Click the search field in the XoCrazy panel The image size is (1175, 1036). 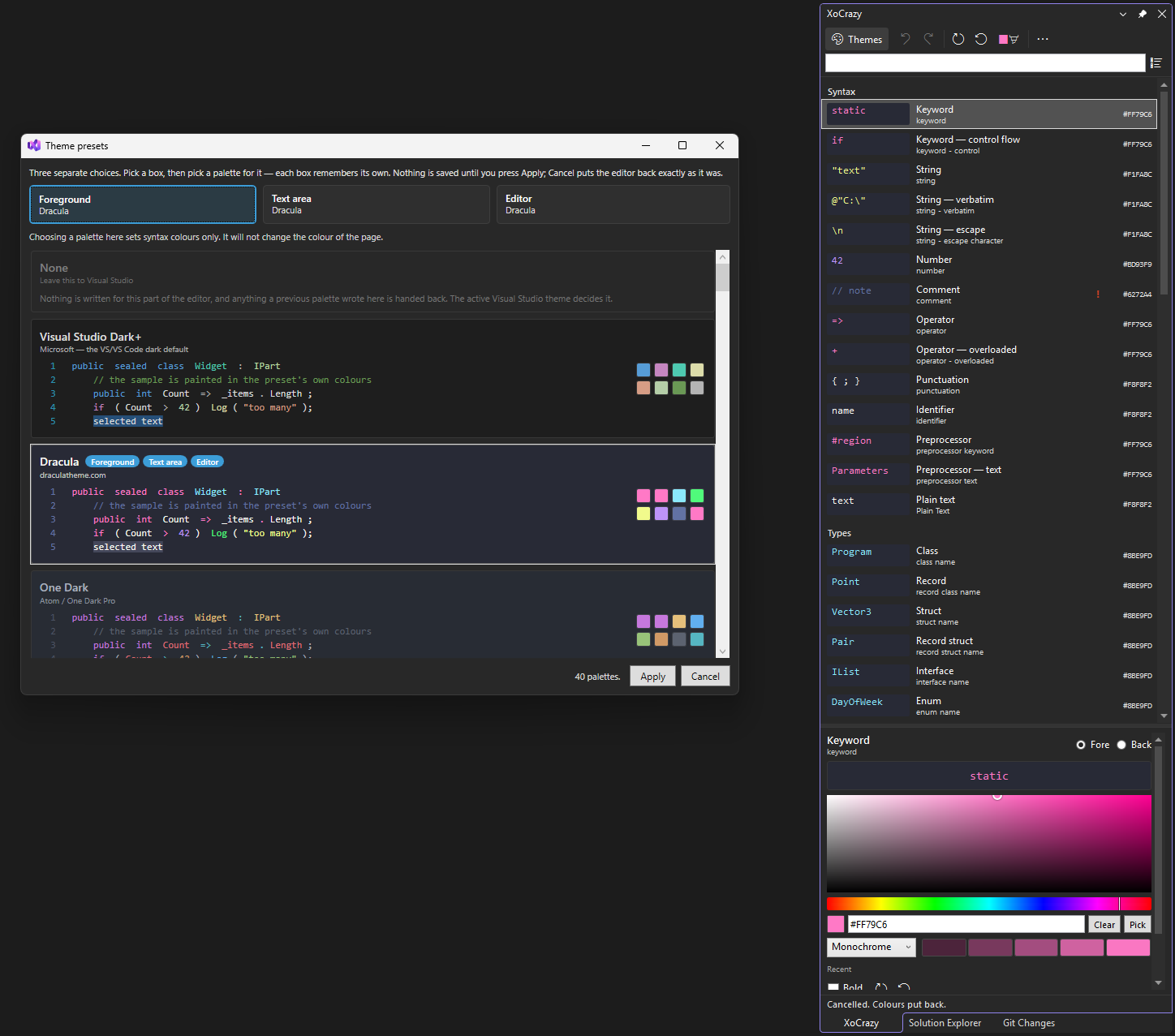[x=985, y=63]
